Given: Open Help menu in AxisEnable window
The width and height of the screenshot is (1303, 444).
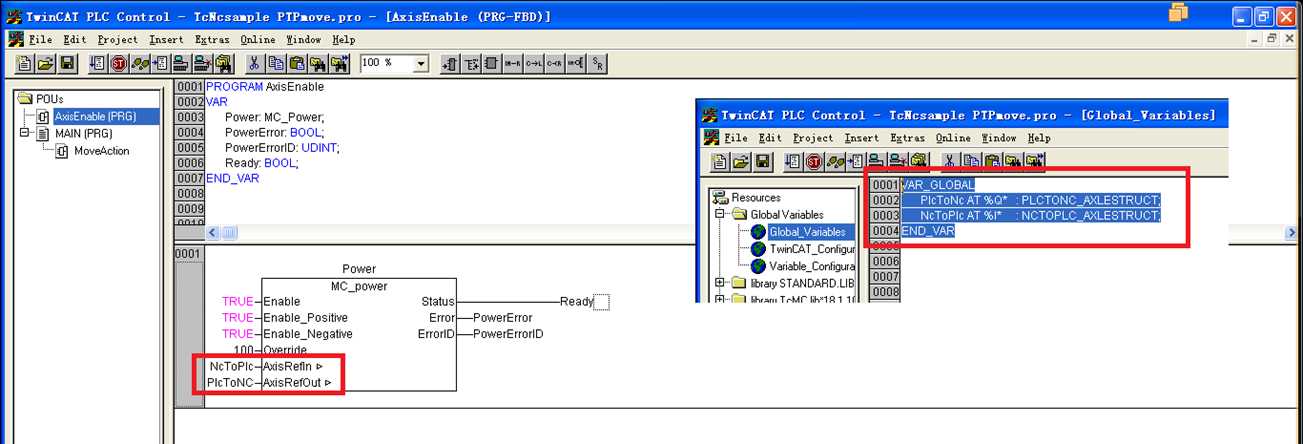Looking at the screenshot, I should (x=344, y=40).
